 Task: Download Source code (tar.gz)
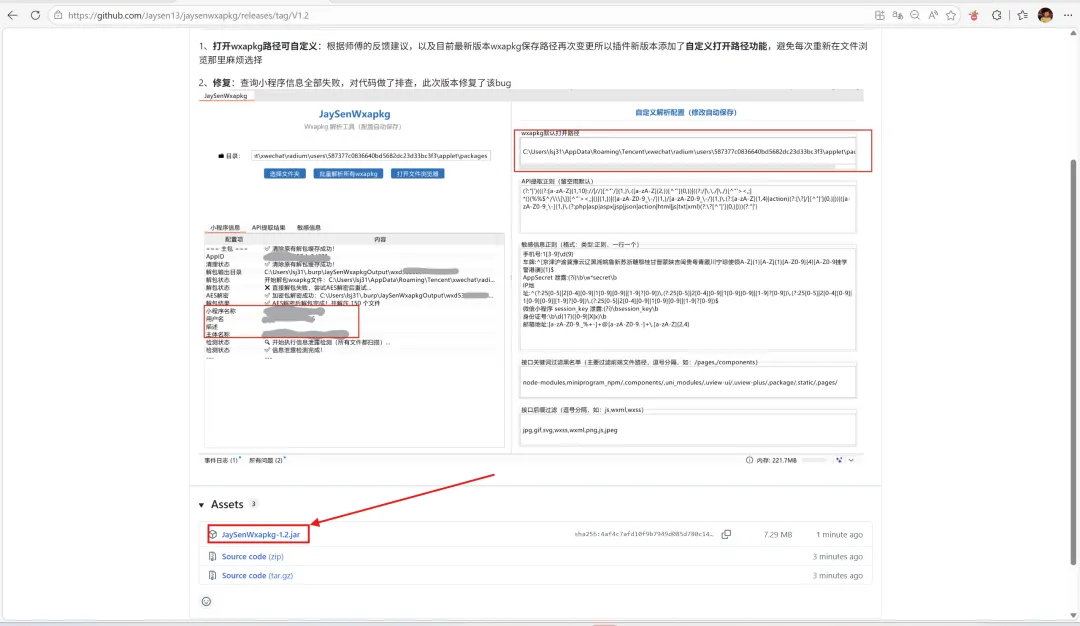pyautogui.click(x=257, y=576)
